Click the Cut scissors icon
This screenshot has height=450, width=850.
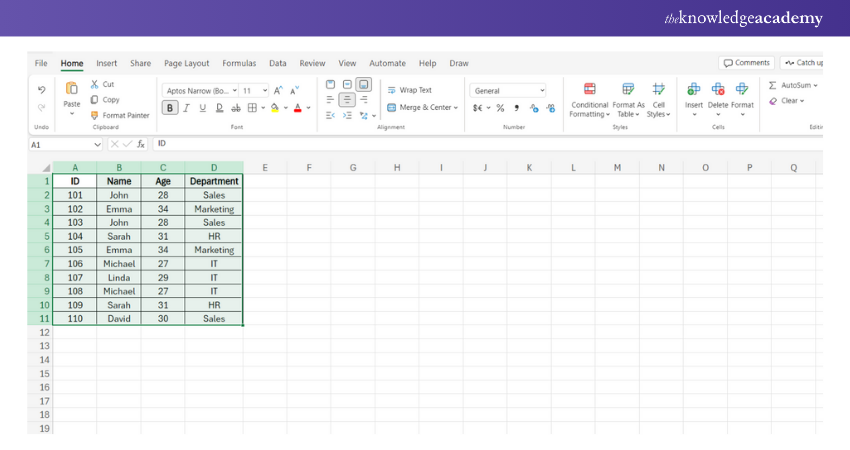click(x=95, y=85)
